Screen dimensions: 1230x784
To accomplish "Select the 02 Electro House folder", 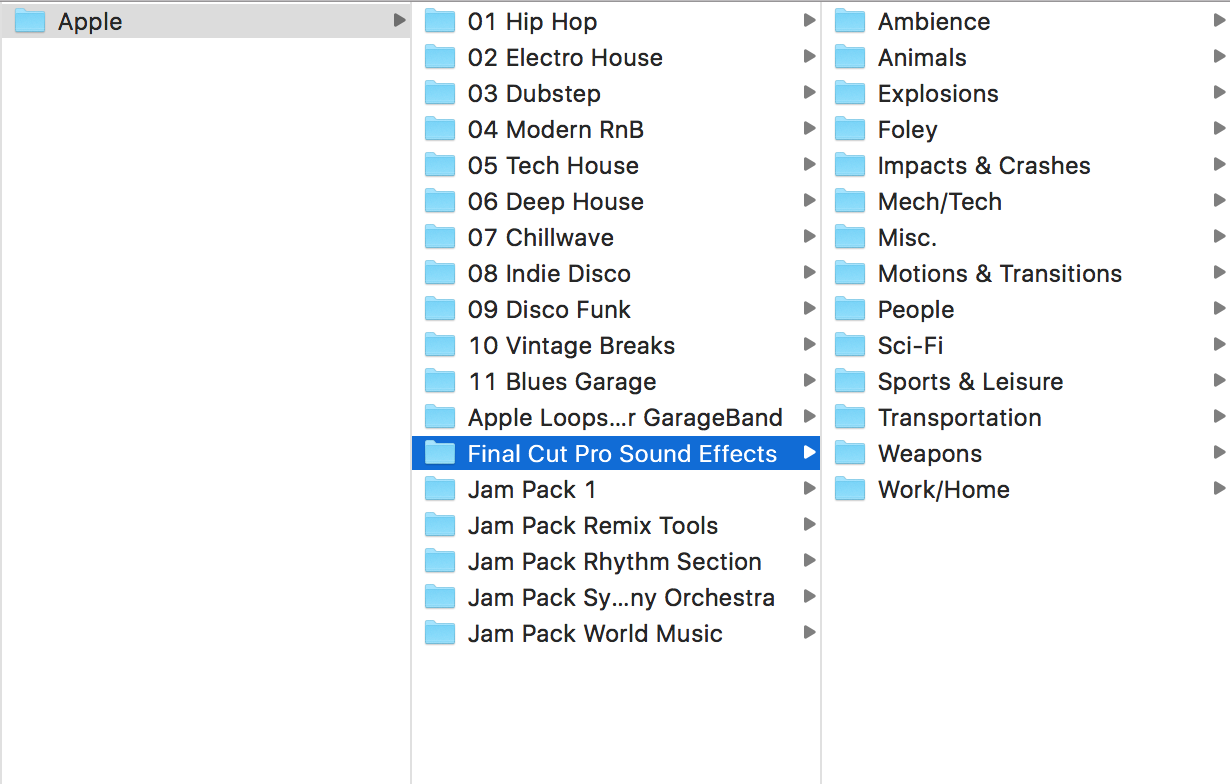I will tap(565, 57).
